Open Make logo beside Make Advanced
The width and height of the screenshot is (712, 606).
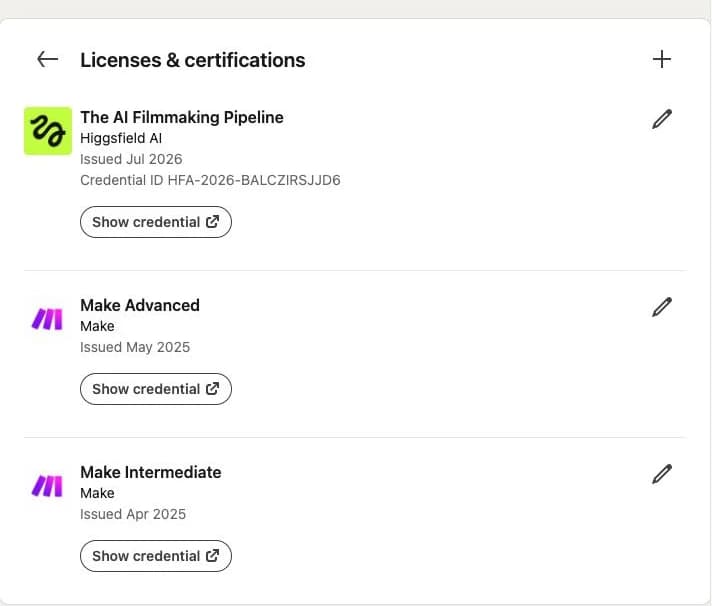coord(47,319)
